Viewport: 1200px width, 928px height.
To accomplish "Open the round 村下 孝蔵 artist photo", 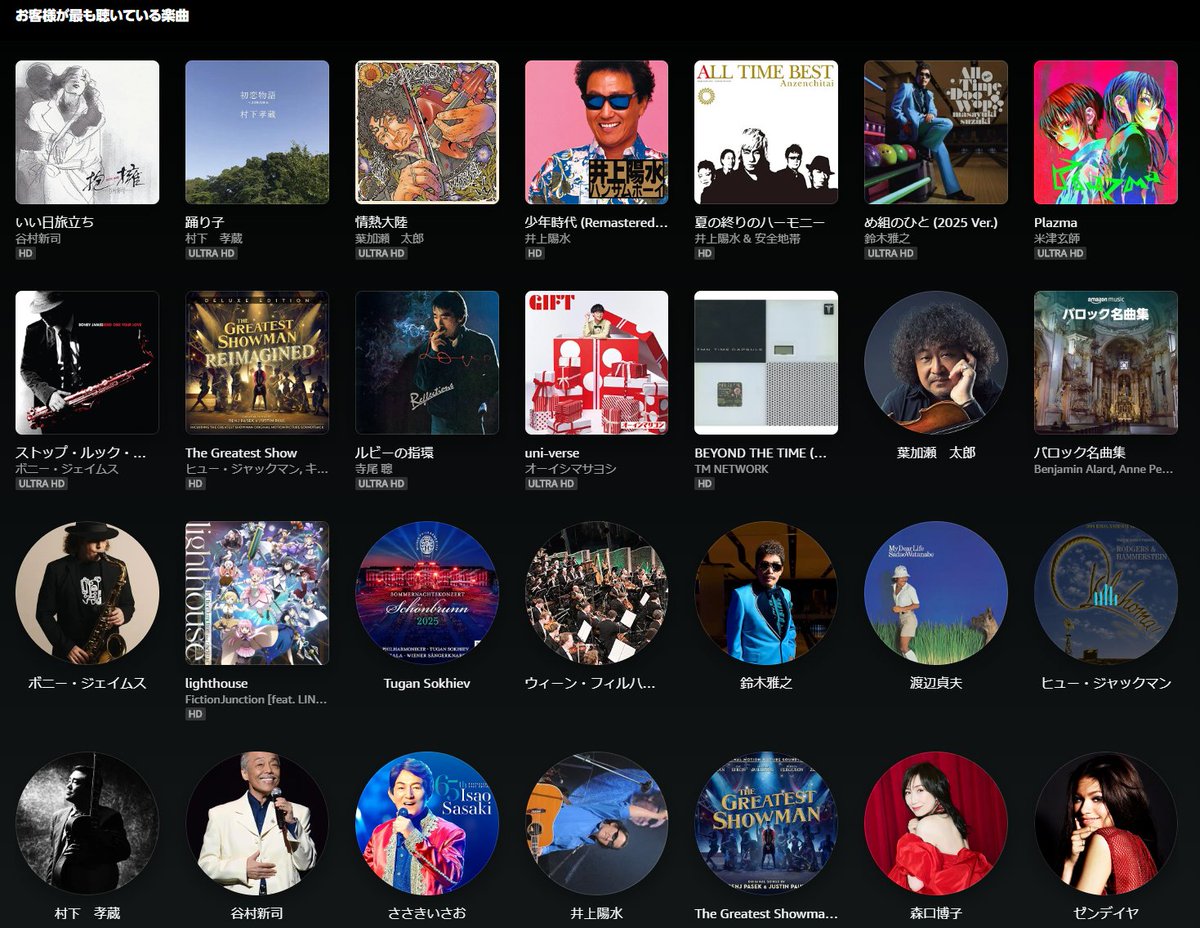I will click(x=87, y=823).
